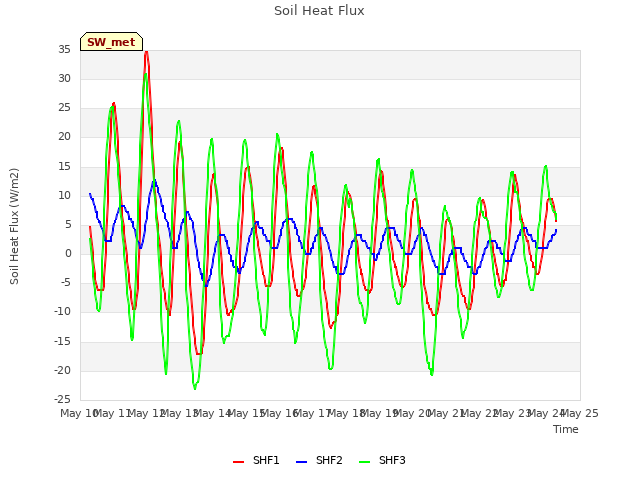640x480 pixels.
Task: Click the 10 y-axis tick label
Action: tap(64, 196)
